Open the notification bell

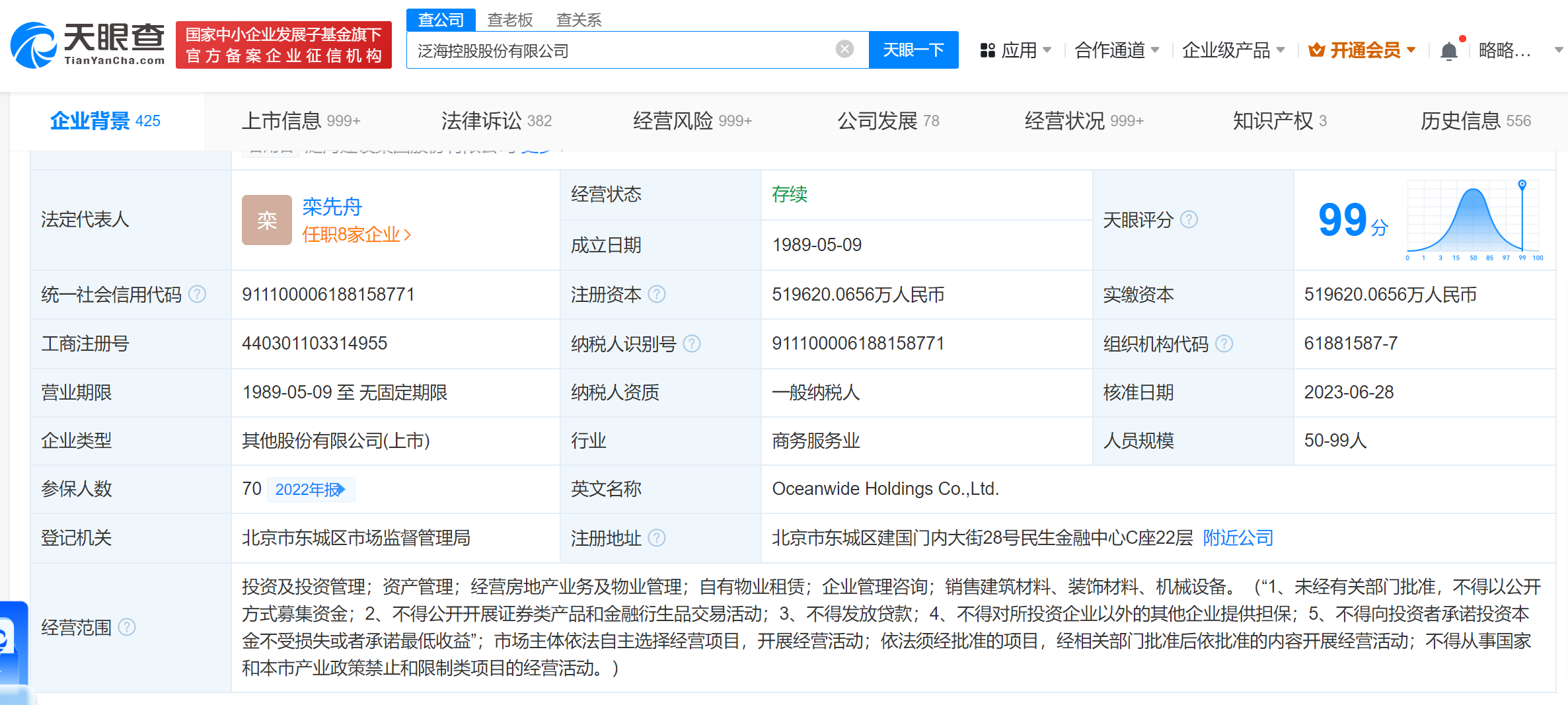tap(1448, 51)
